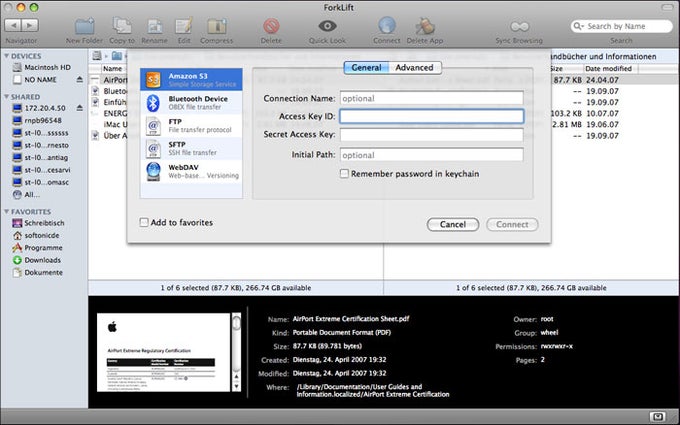Sort by Name column header
This screenshot has height=425, width=680.
tap(113, 69)
